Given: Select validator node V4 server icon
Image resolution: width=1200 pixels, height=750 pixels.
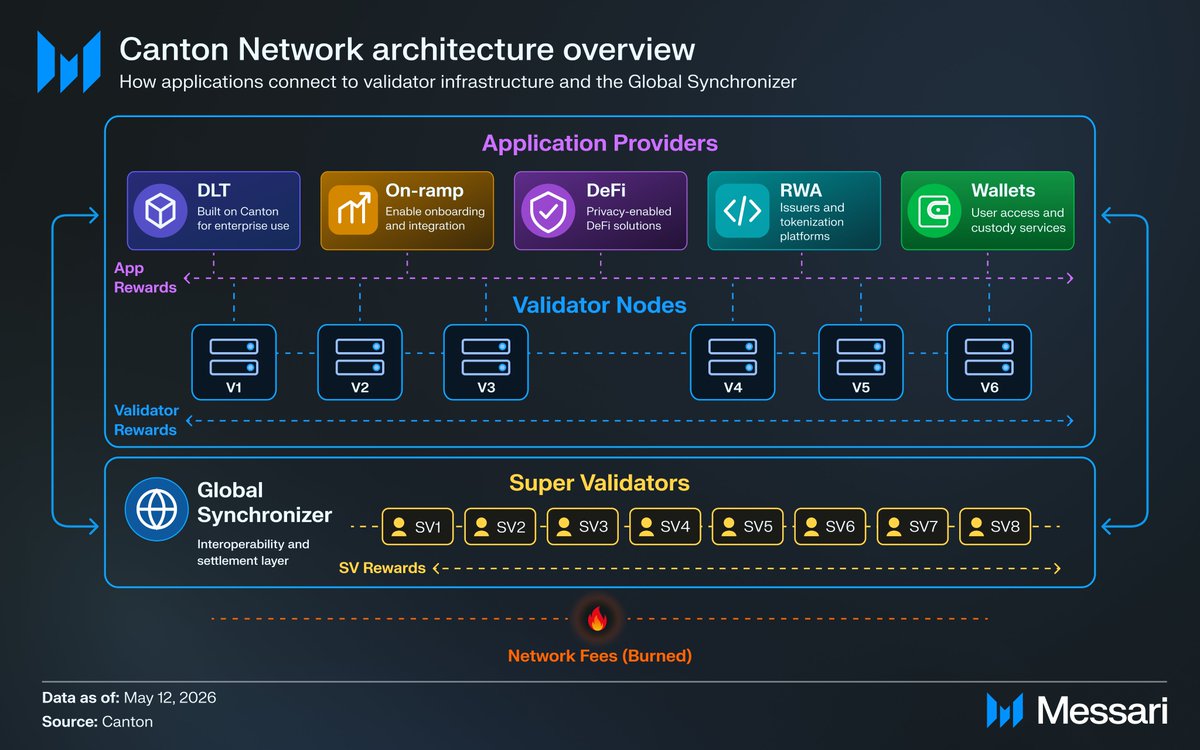Looking at the screenshot, I should click(x=733, y=357).
